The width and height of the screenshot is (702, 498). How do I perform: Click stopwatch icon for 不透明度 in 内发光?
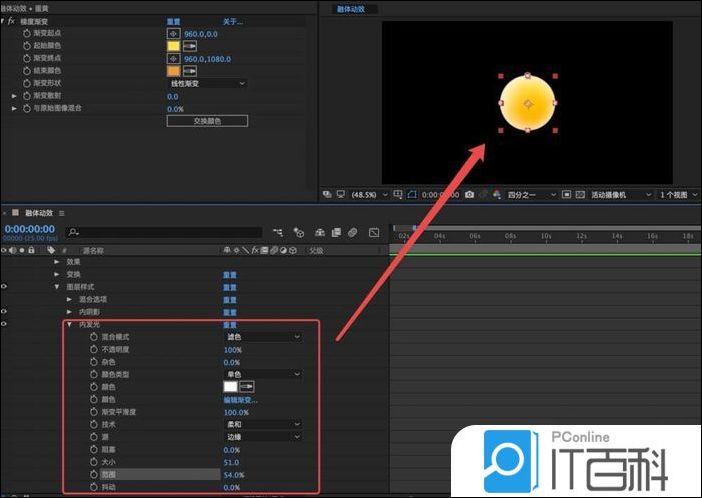point(93,350)
